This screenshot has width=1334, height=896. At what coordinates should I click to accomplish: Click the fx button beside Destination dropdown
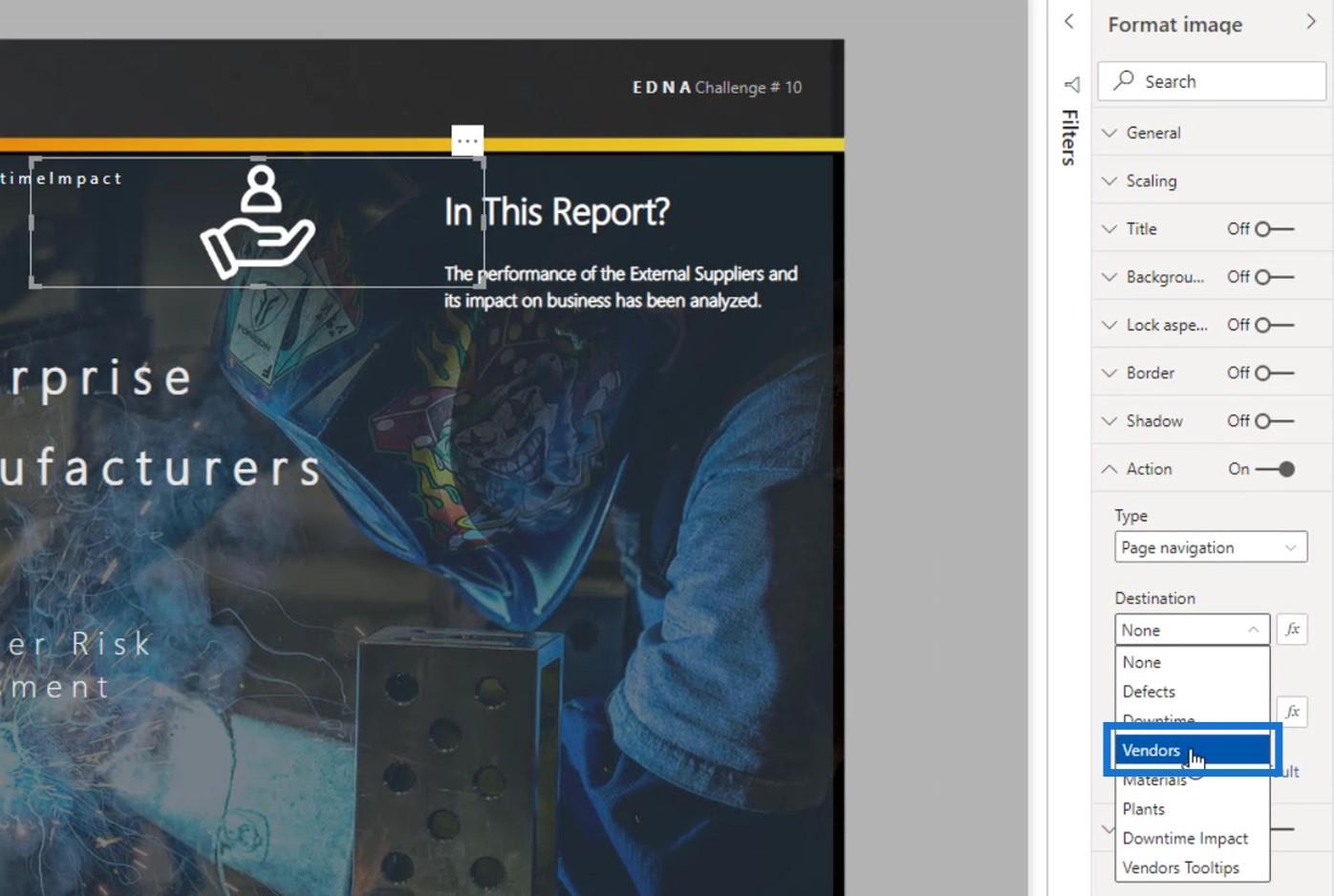pos(1292,629)
